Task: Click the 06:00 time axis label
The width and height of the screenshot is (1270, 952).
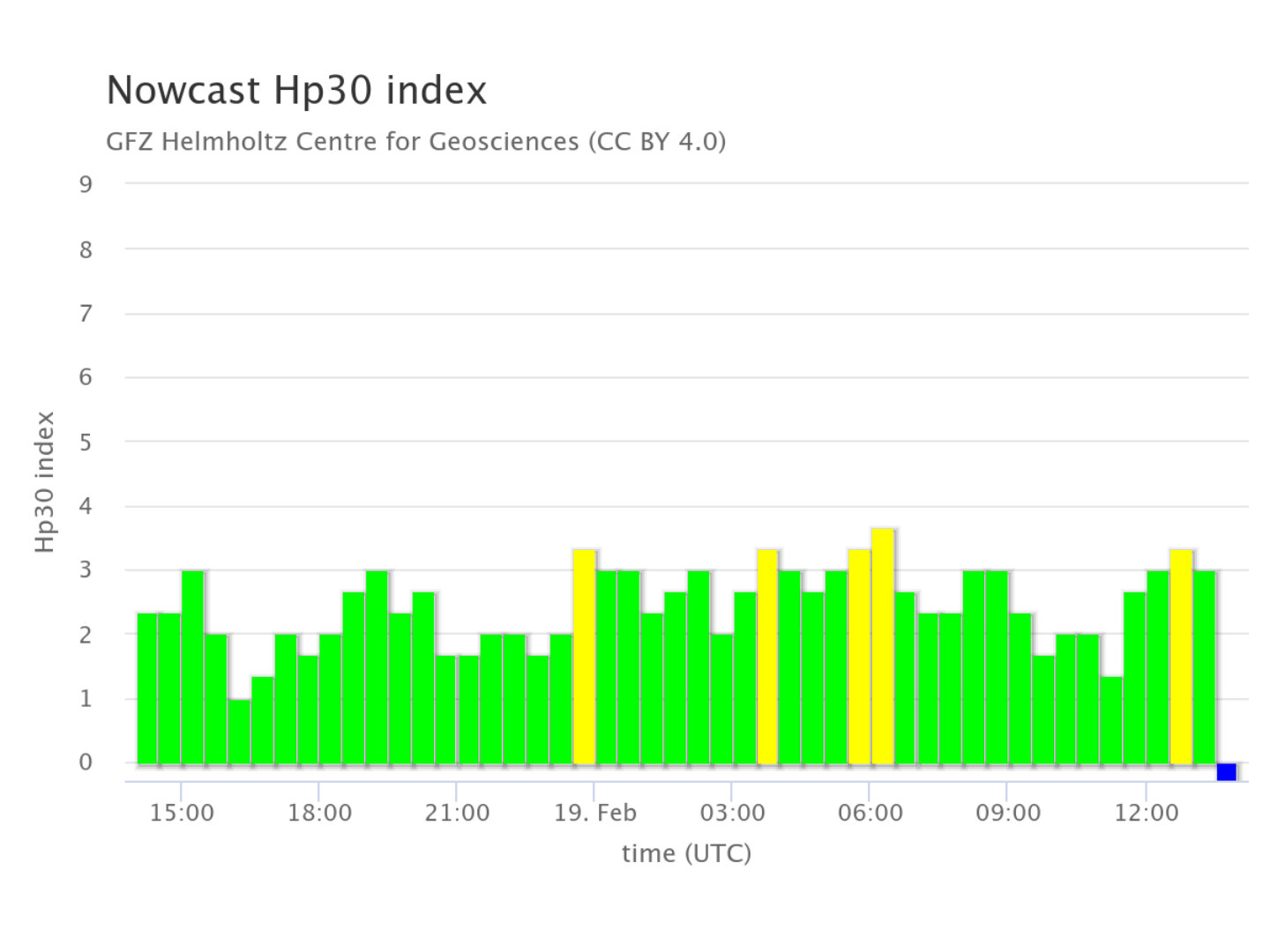Action: [870, 813]
